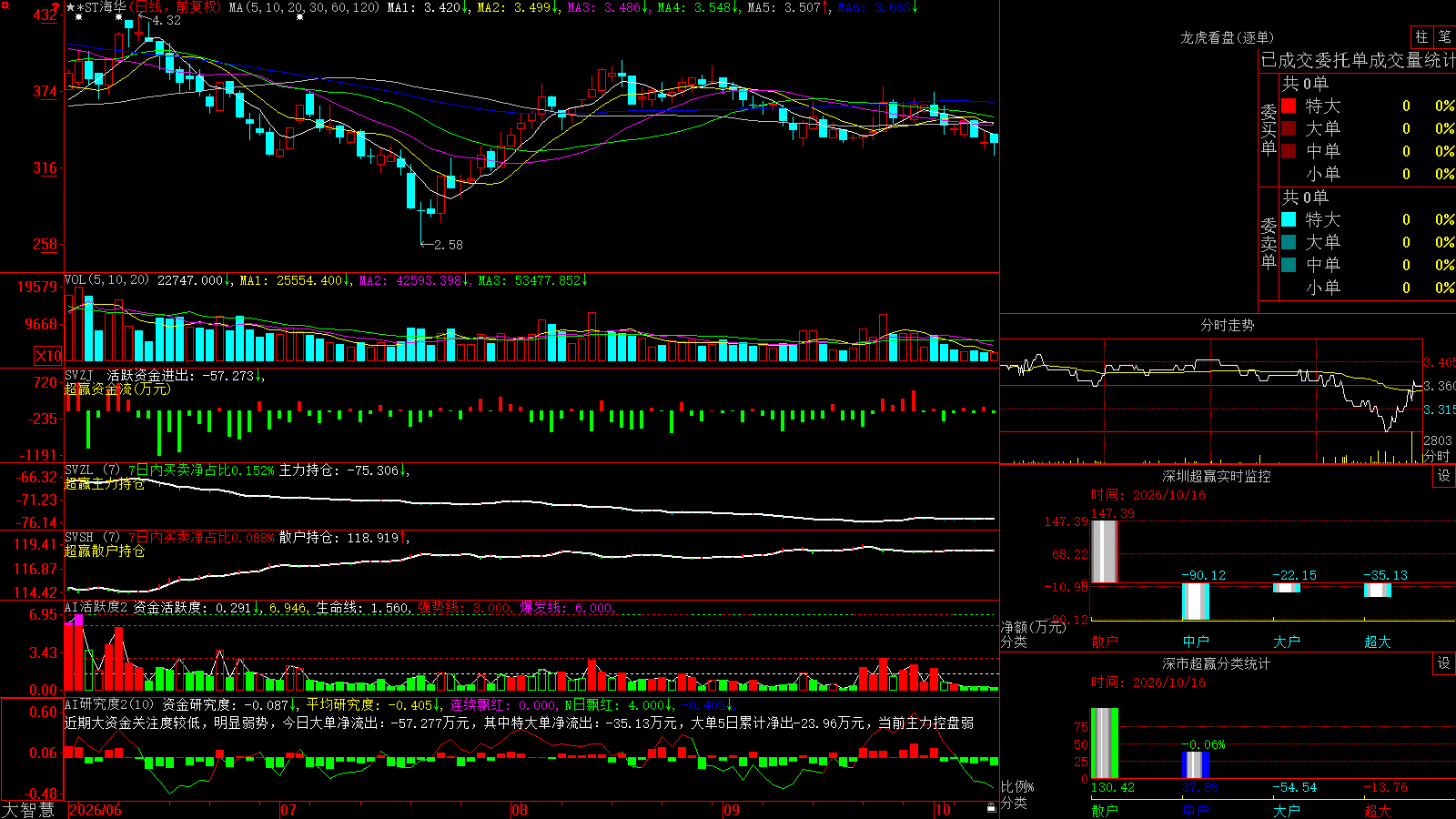Click the 中户 -90.12 bar in 实时监控
The image size is (1456, 819).
(x=1196, y=602)
